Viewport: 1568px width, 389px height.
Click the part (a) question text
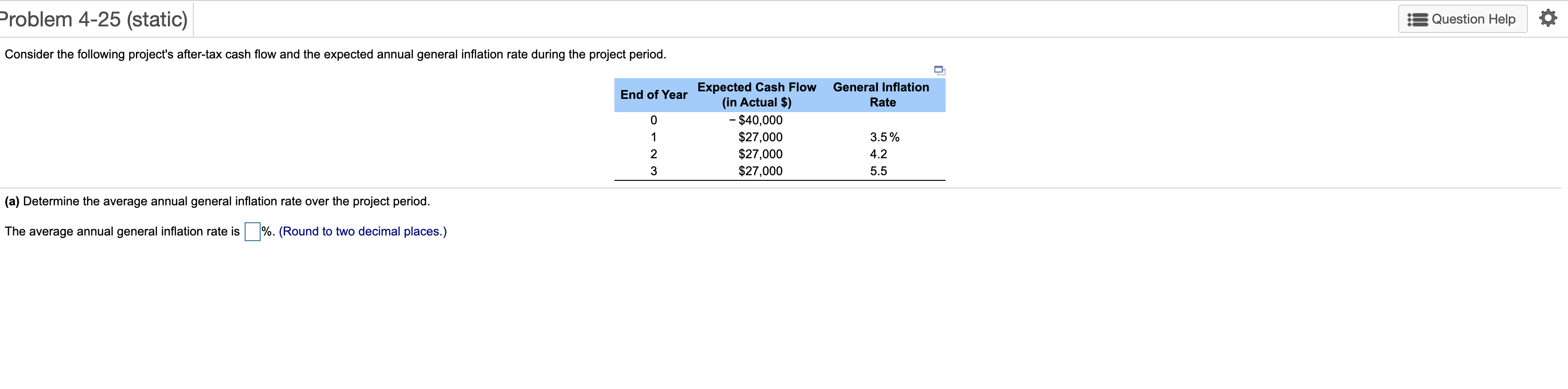(x=217, y=201)
